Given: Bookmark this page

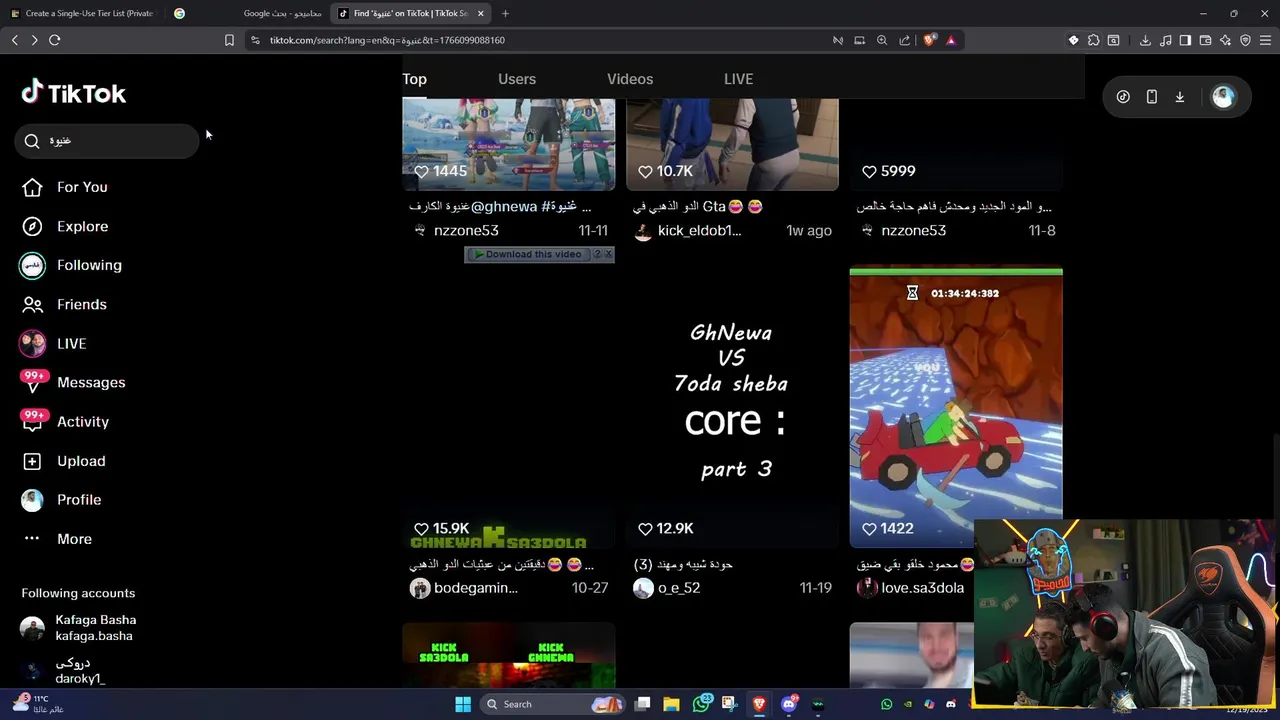Looking at the screenshot, I should point(229,40).
